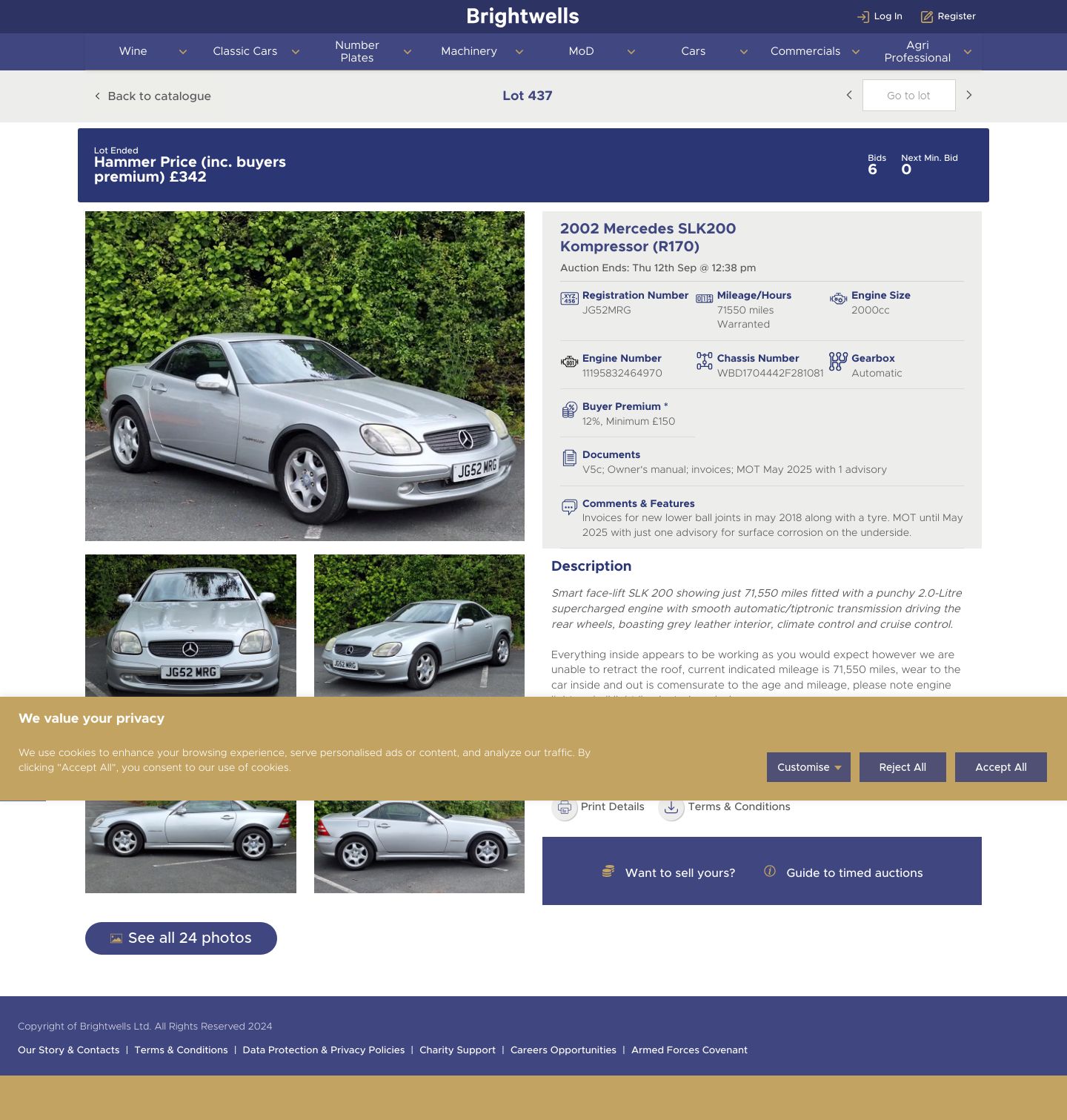This screenshot has height=1120, width=1067.
Task: Click the Gearbox icon
Action: click(x=838, y=361)
